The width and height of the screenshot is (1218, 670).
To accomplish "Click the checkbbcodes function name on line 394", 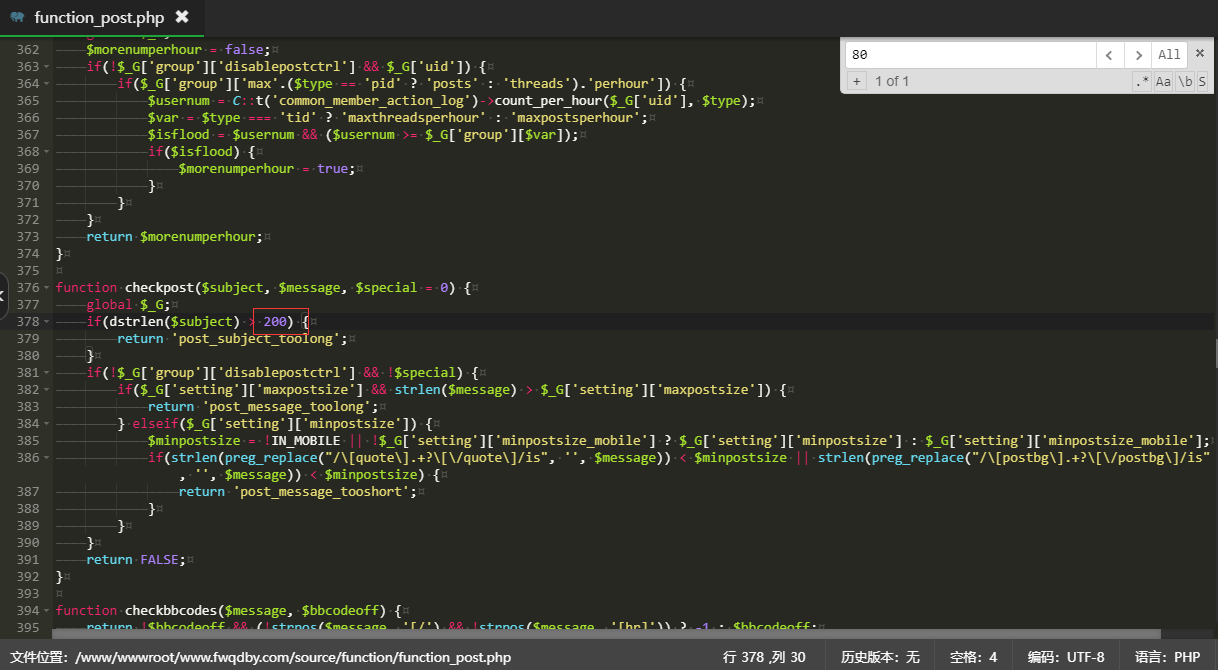I will click(x=171, y=611).
